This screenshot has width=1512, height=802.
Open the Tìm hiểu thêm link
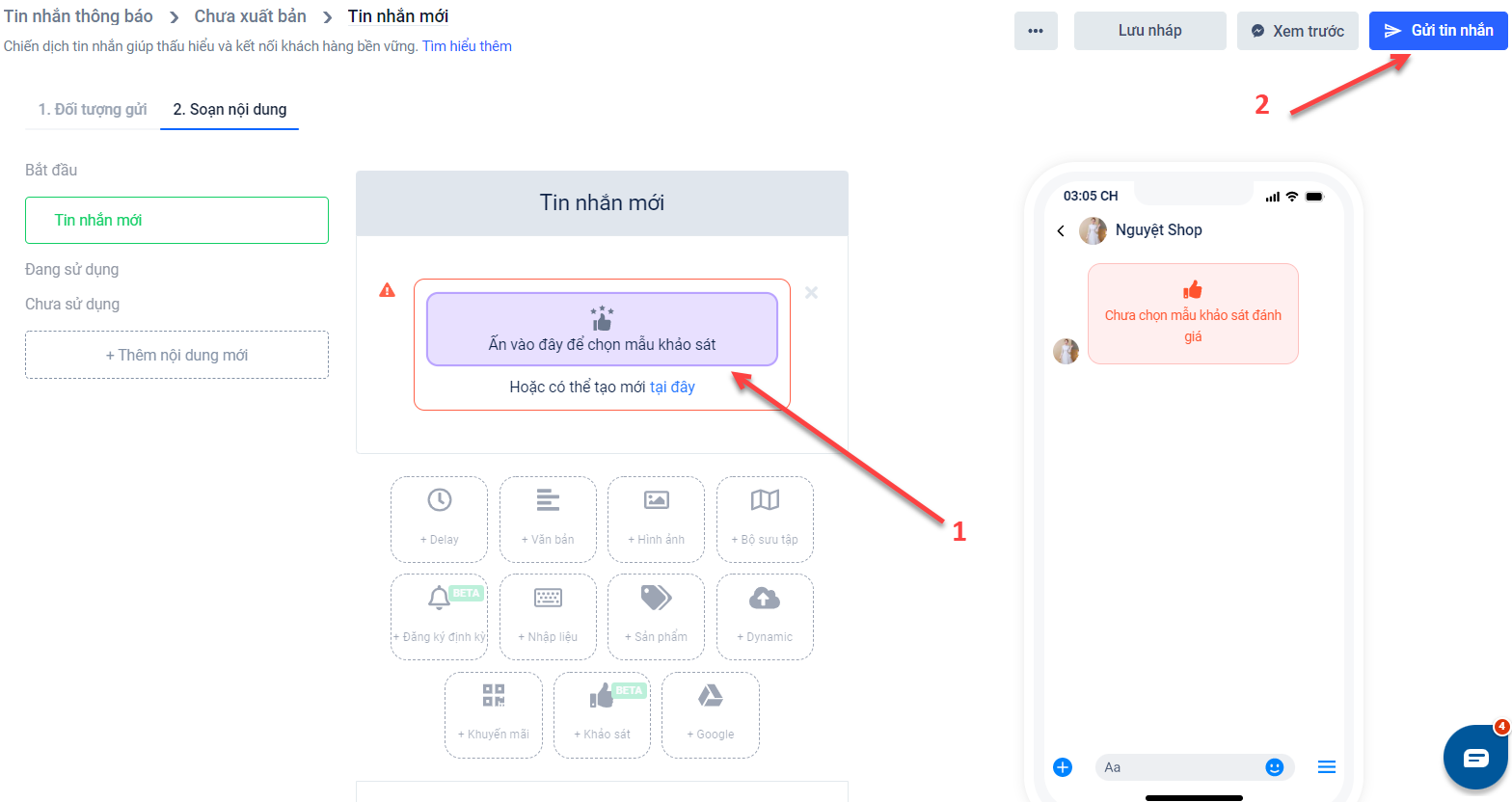467,46
